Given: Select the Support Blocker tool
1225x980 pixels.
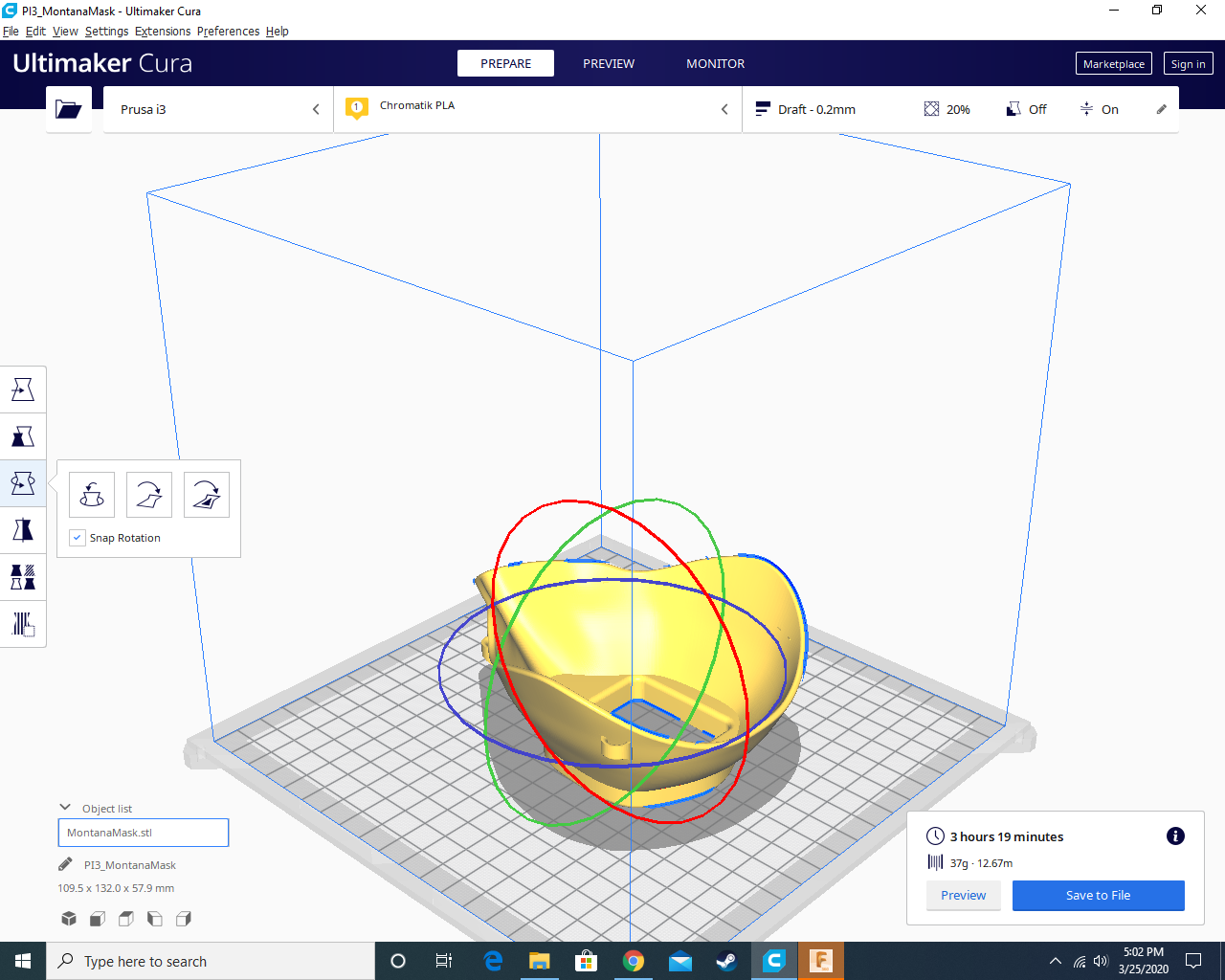Looking at the screenshot, I should [x=23, y=624].
